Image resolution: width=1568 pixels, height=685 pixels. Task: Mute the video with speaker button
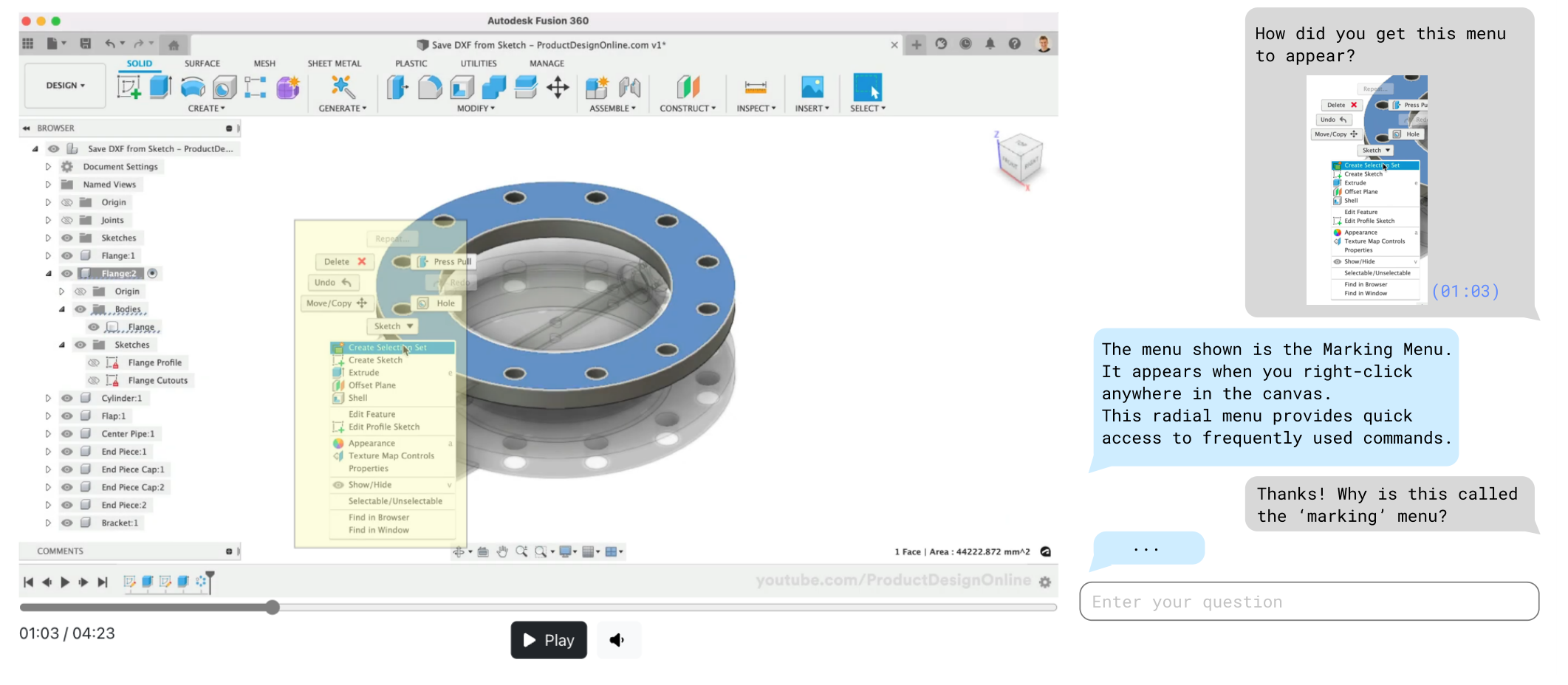618,640
